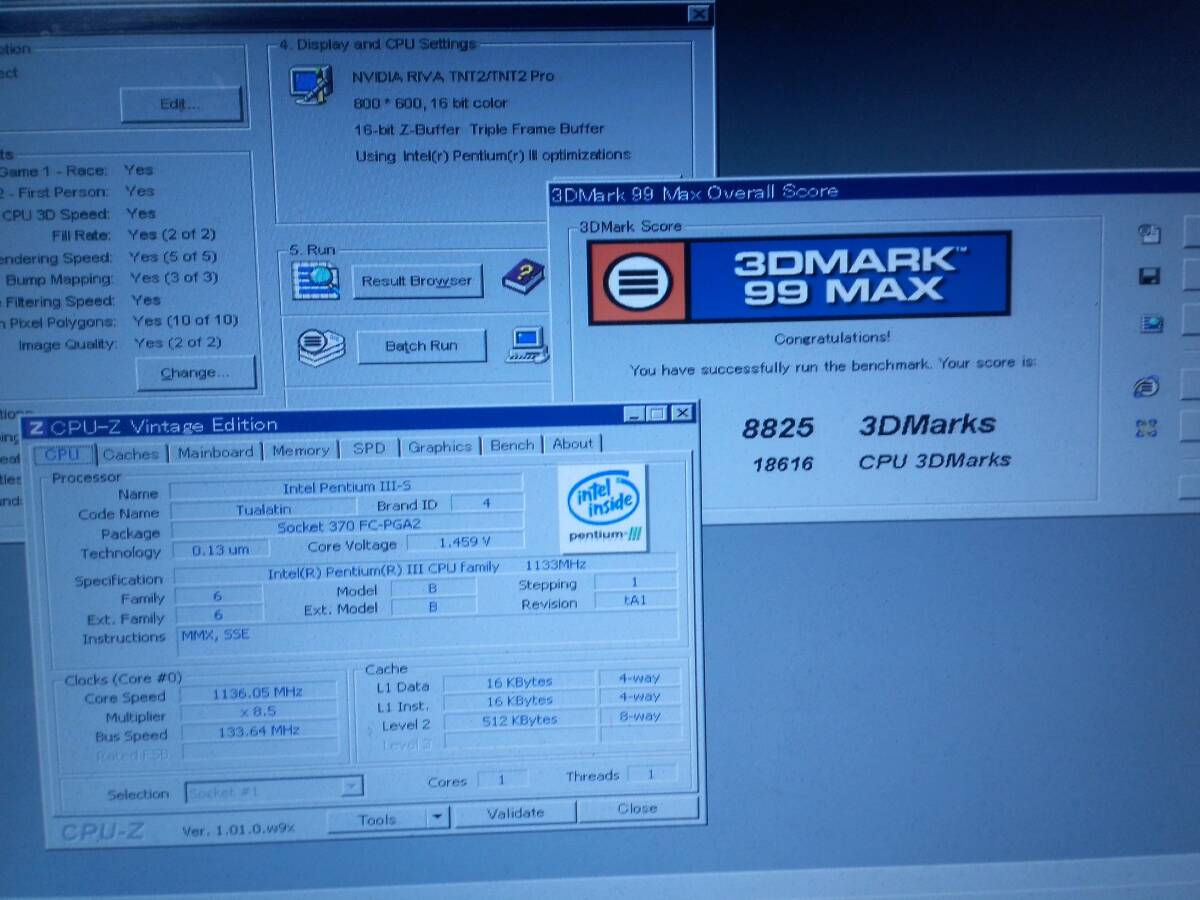Click the globe list icon in score dialog

(x=1150, y=323)
